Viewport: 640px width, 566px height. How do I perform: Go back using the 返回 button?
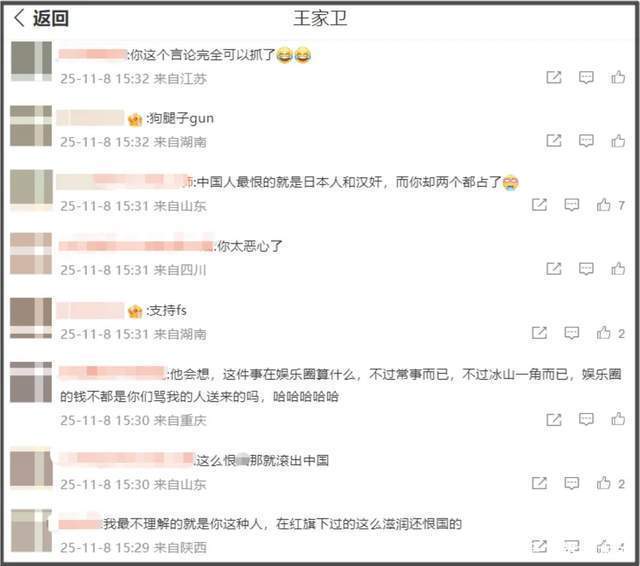pyautogui.click(x=41, y=18)
